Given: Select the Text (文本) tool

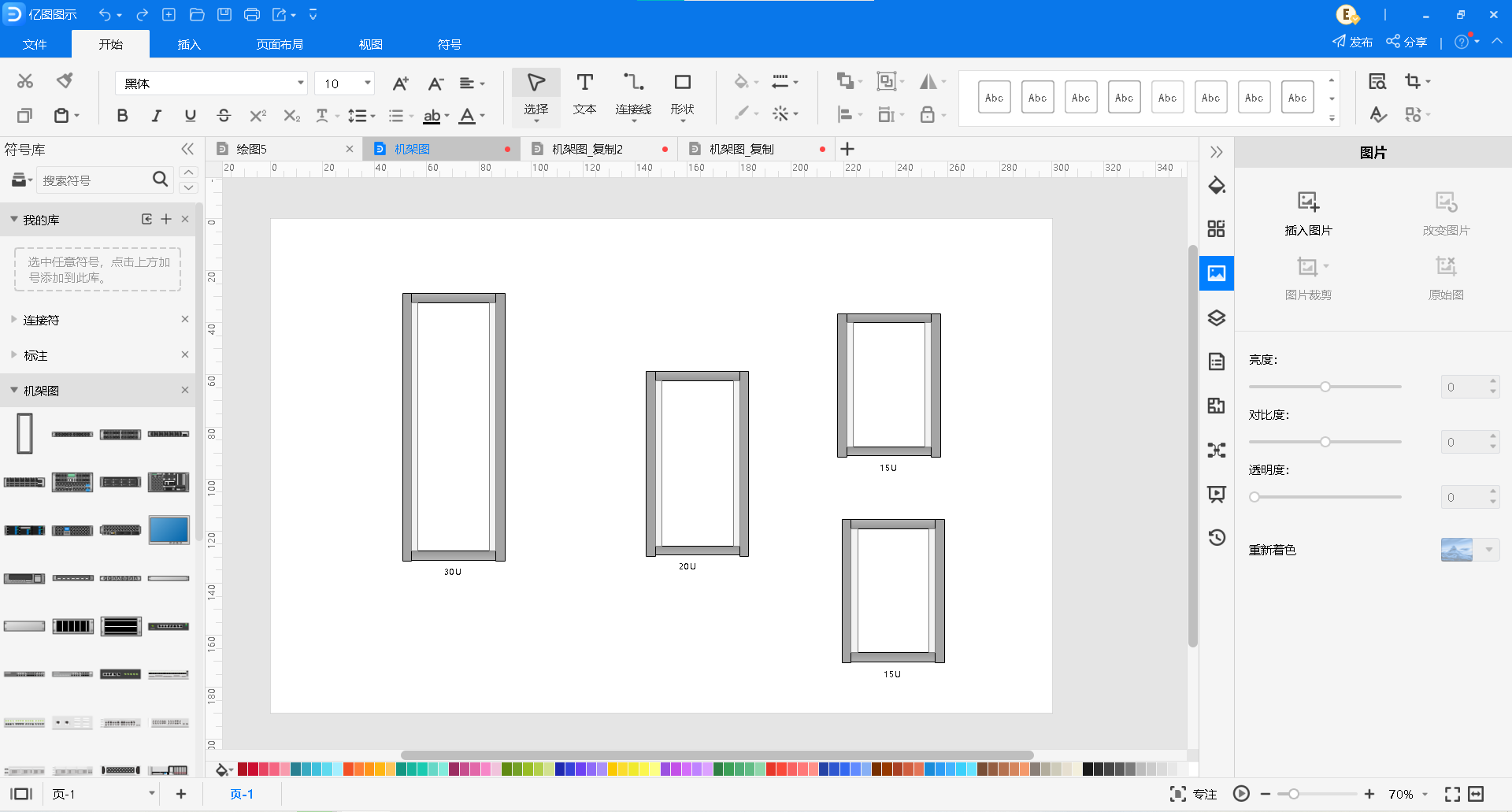Looking at the screenshot, I should point(584,94).
